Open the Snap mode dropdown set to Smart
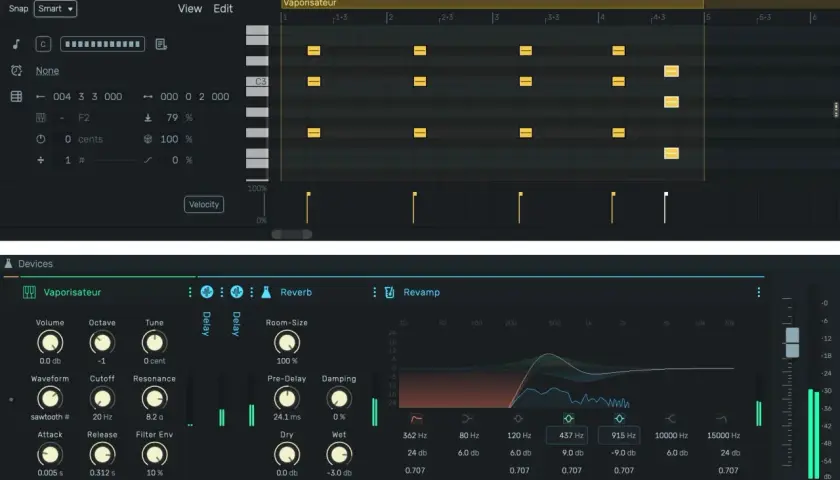This screenshot has height=480, width=840. (55, 9)
